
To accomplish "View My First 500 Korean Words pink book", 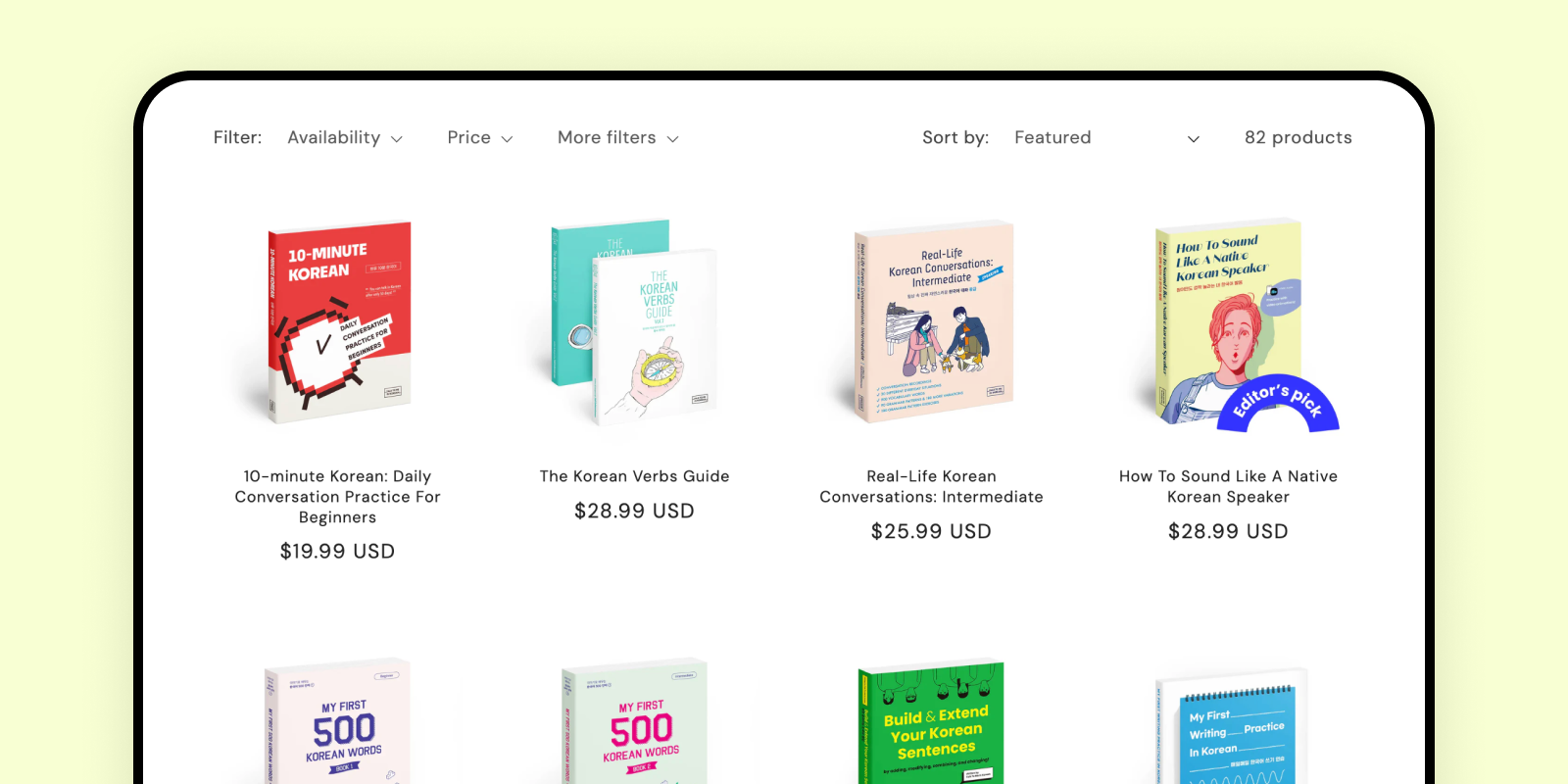I will (x=634, y=721).
